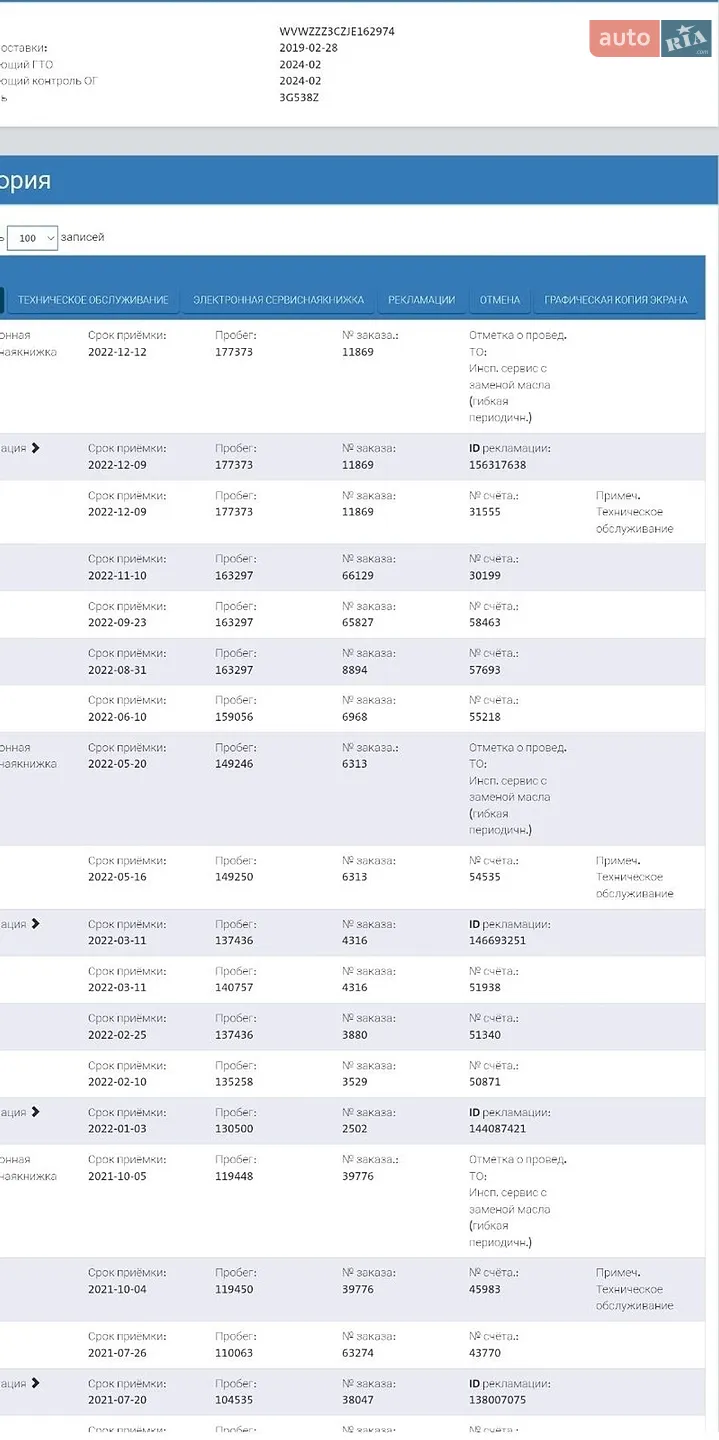This screenshot has height=1440, width=719.
Task: Select the VIN number WVWZZZ3CZJE162974
Action: 337,32
